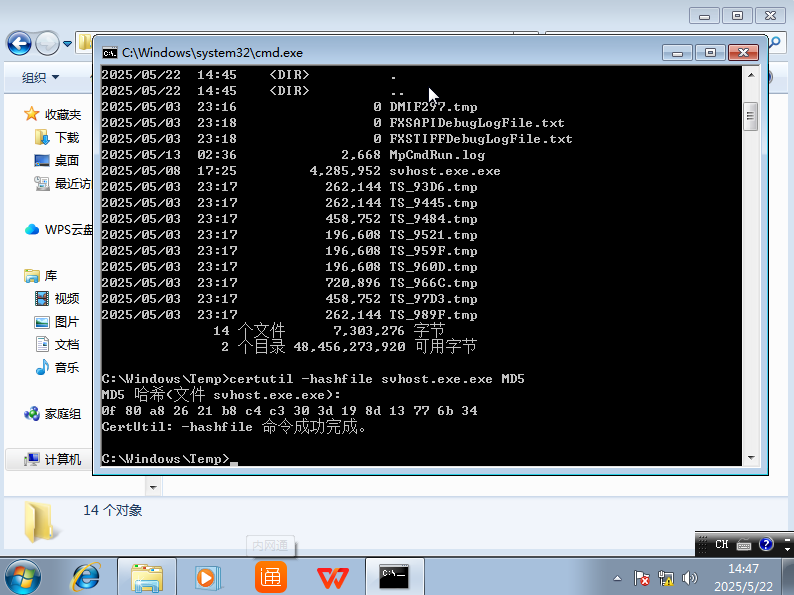Launch Internet Explorer from taskbar

pyautogui.click(x=87, y=577)
